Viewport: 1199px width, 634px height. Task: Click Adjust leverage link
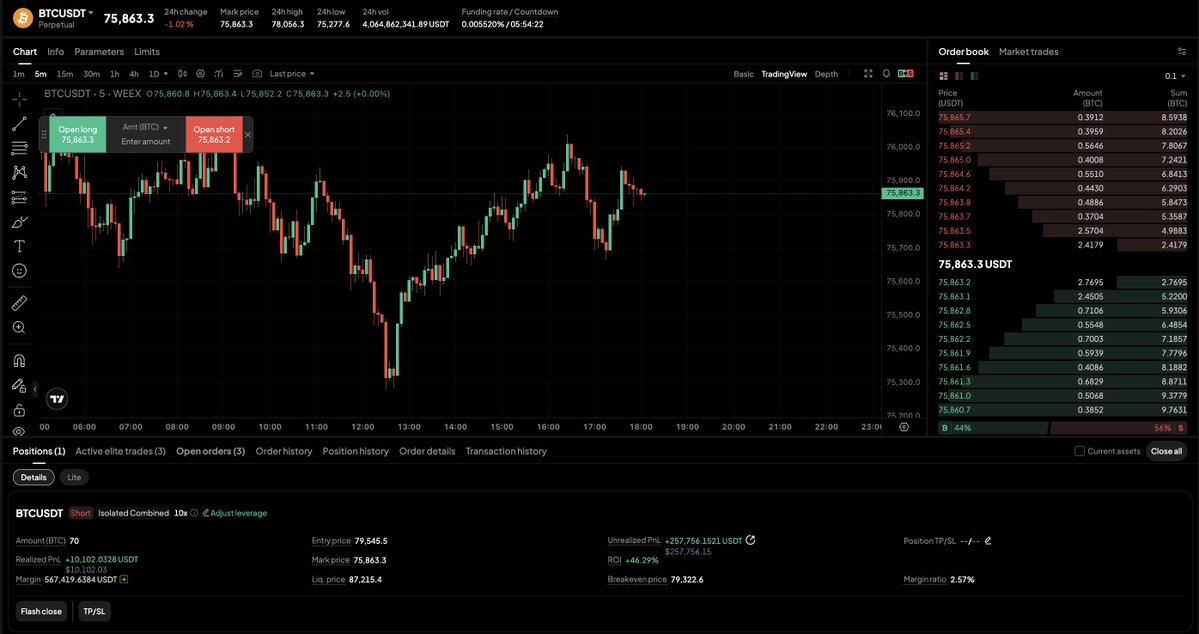[235, 513]
